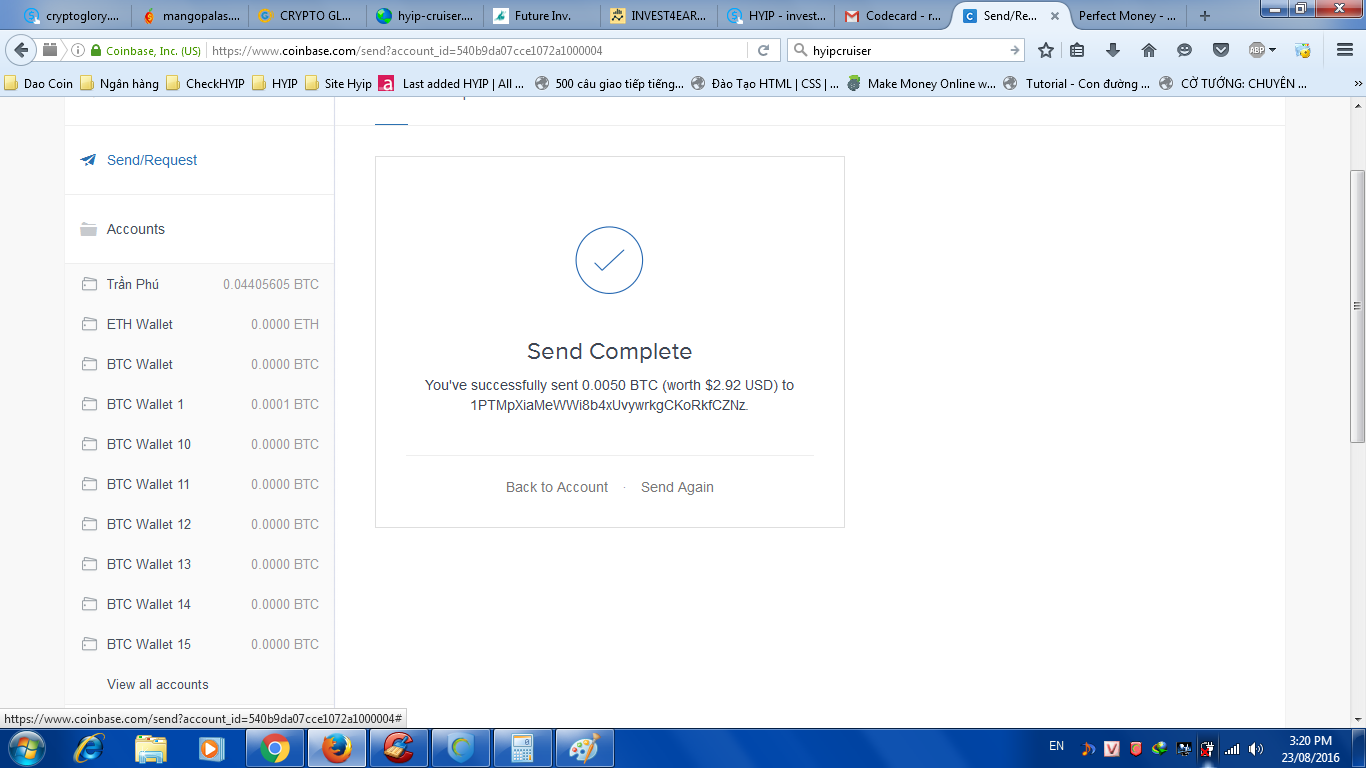The height and width of the screenshot is (768, 1366).
Task: Show site identity info icon in address bar
Action: 78,50
